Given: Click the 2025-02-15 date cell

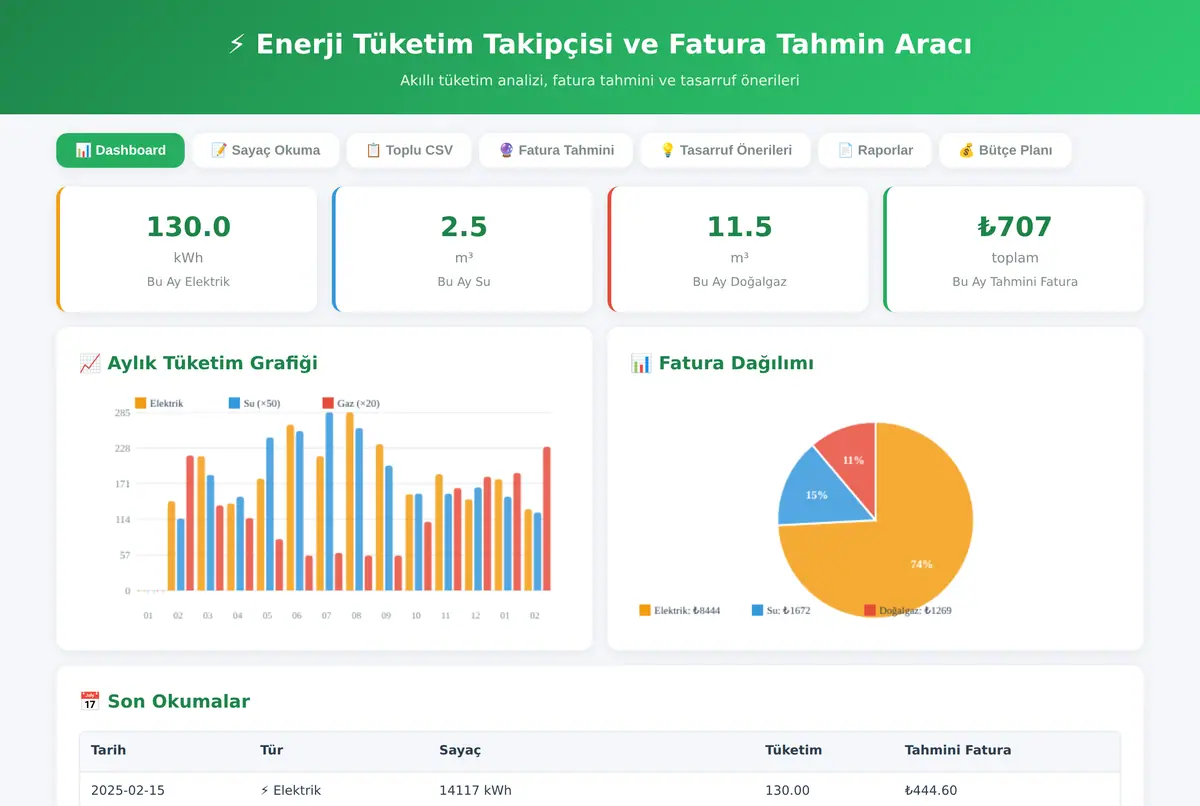Looking at the screenshot, I should 128,790.
